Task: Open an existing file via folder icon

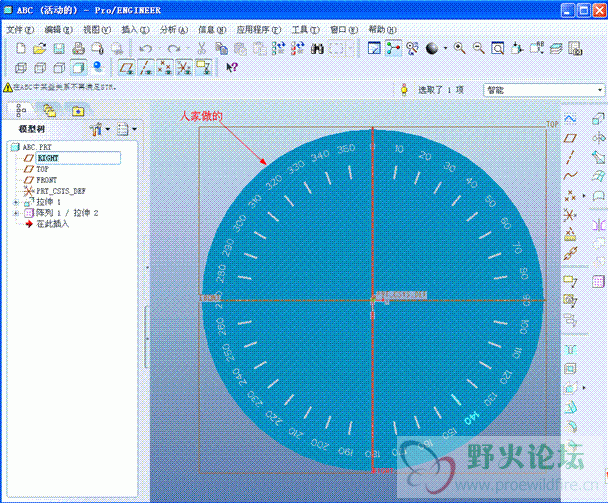Action: [x=40, y=48]
